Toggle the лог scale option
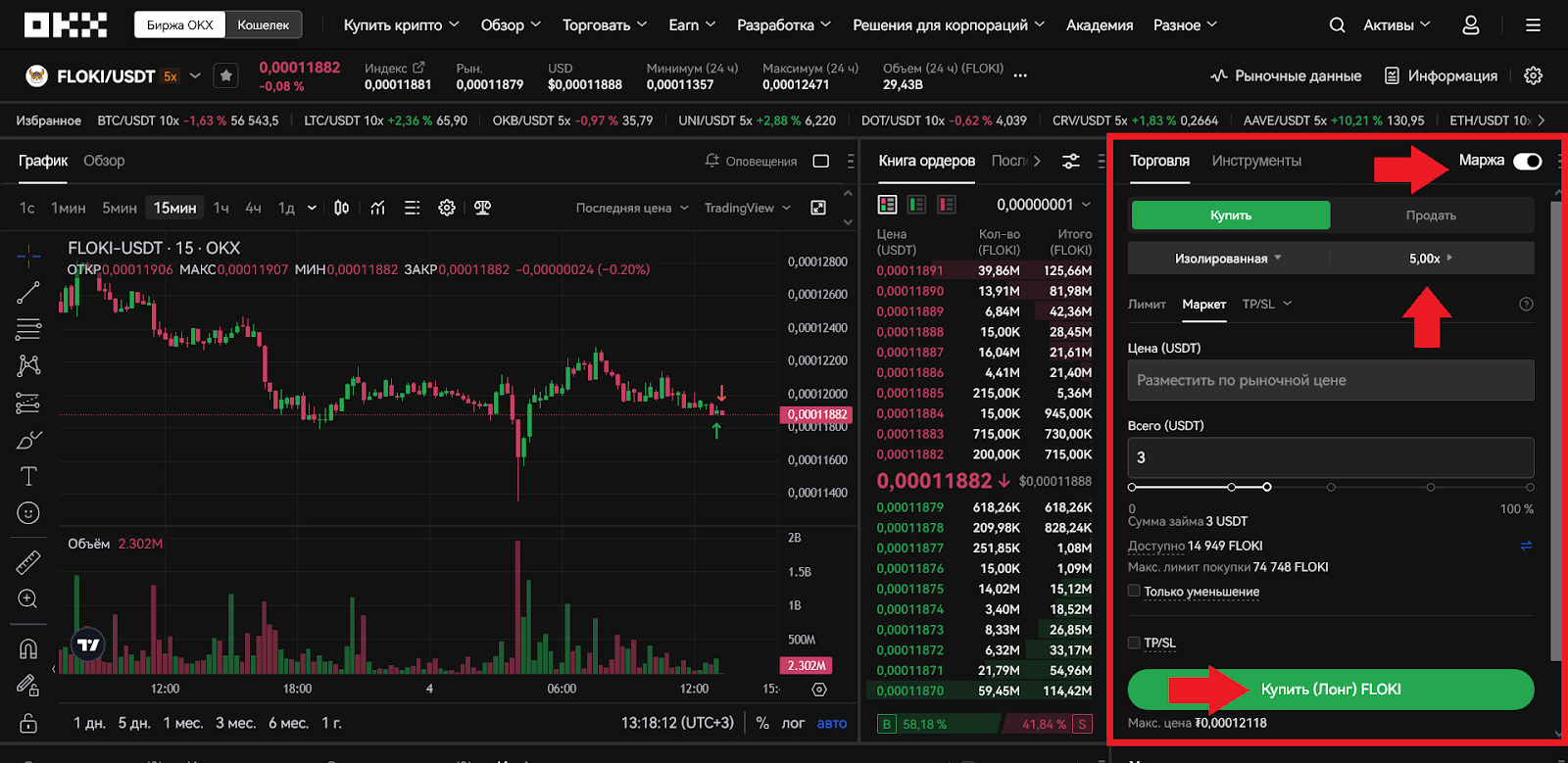Image resolution: width=1568 pixels, height=763 pixels. (x=793, y=723)
